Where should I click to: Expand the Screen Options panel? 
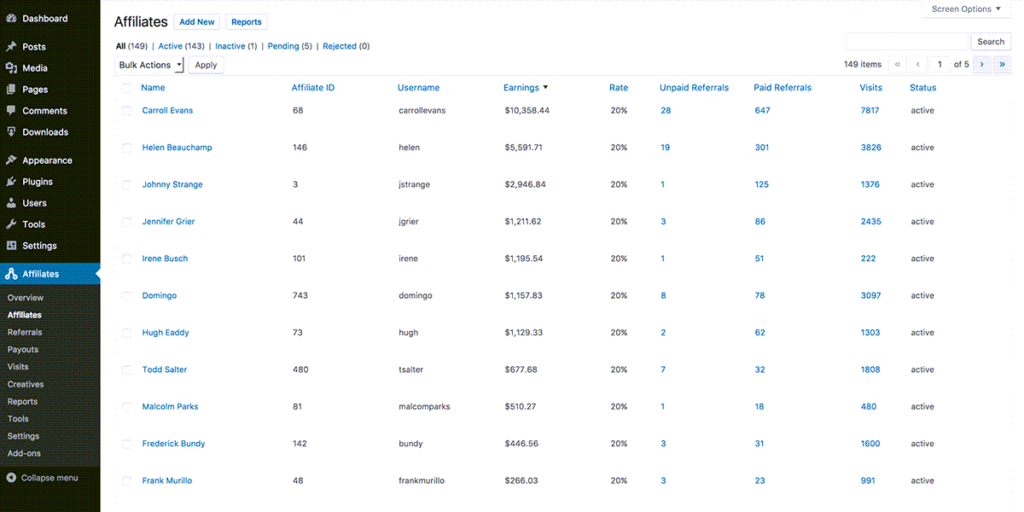(965, 9)
